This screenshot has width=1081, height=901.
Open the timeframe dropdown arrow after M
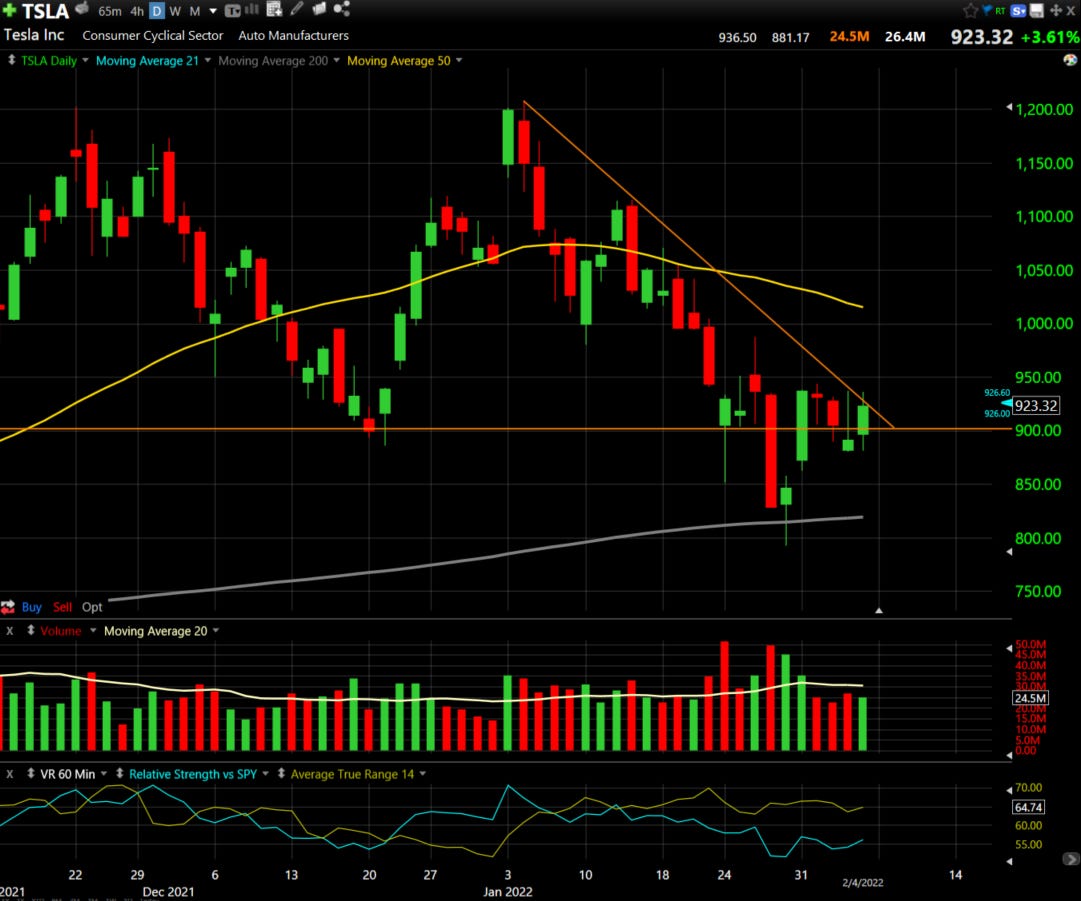click(213, 11)
